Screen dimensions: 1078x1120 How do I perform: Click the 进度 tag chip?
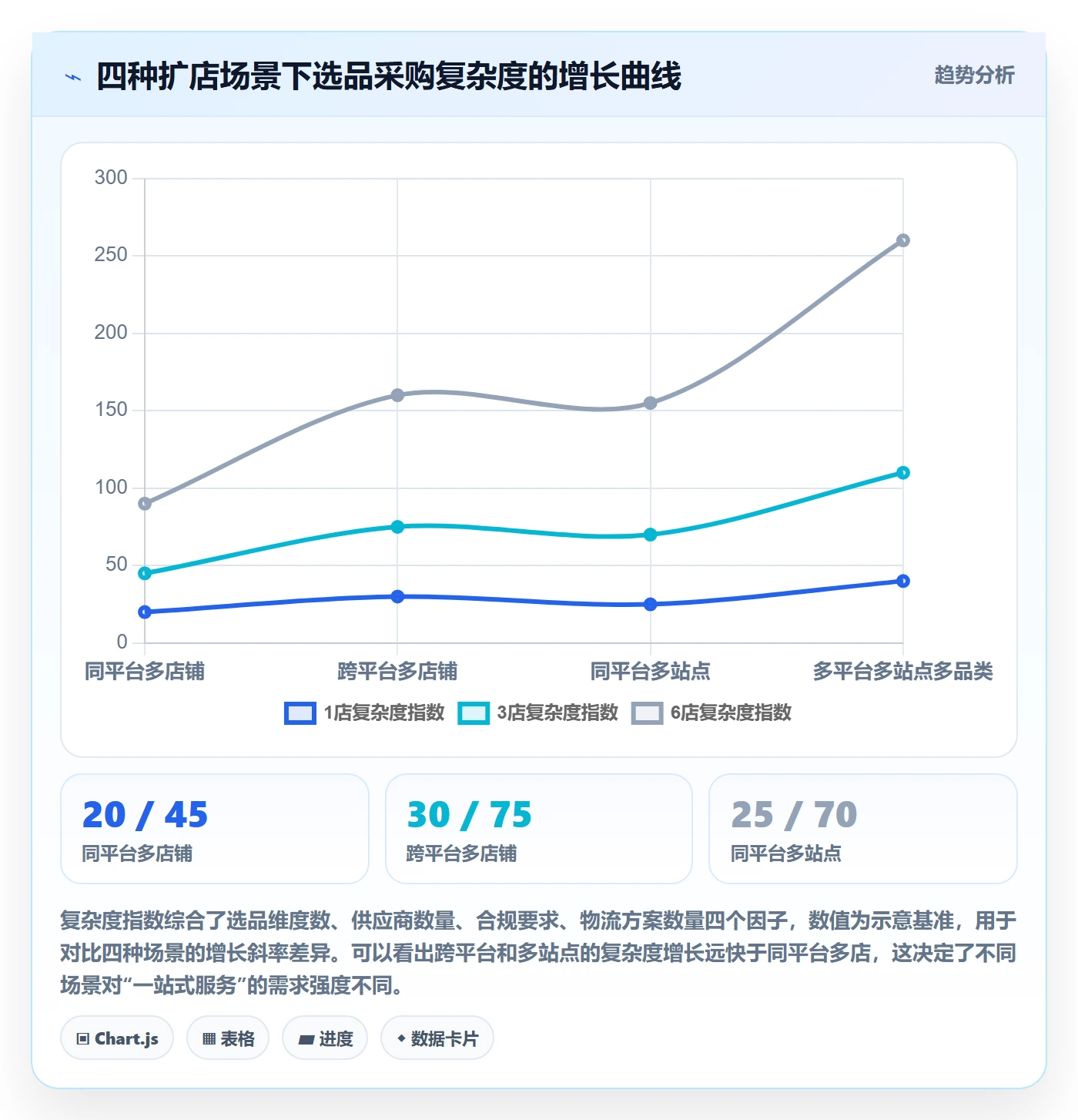325,1038
